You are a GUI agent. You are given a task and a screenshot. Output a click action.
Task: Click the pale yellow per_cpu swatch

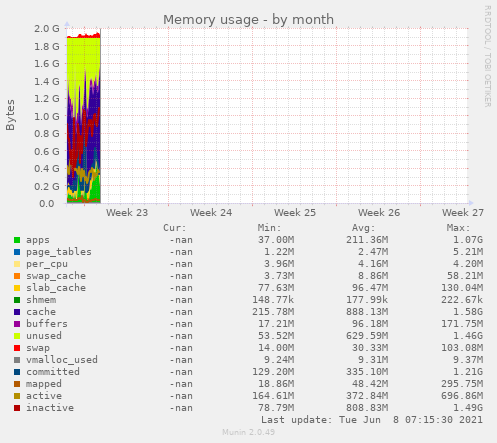(17, 264)
